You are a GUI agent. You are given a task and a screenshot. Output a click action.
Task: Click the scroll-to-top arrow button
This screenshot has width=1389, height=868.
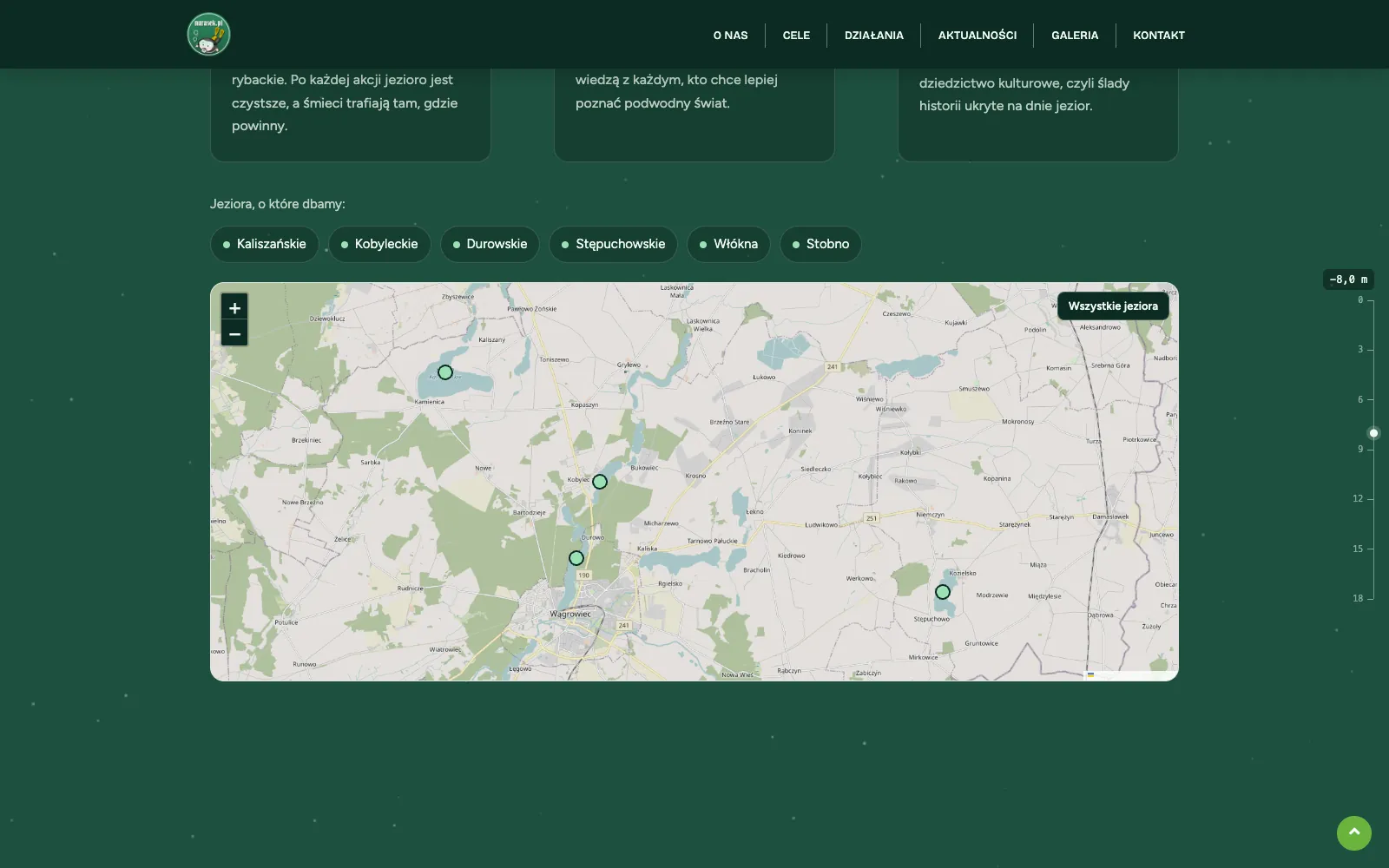pyautogui.click(x=1353, y=833)
